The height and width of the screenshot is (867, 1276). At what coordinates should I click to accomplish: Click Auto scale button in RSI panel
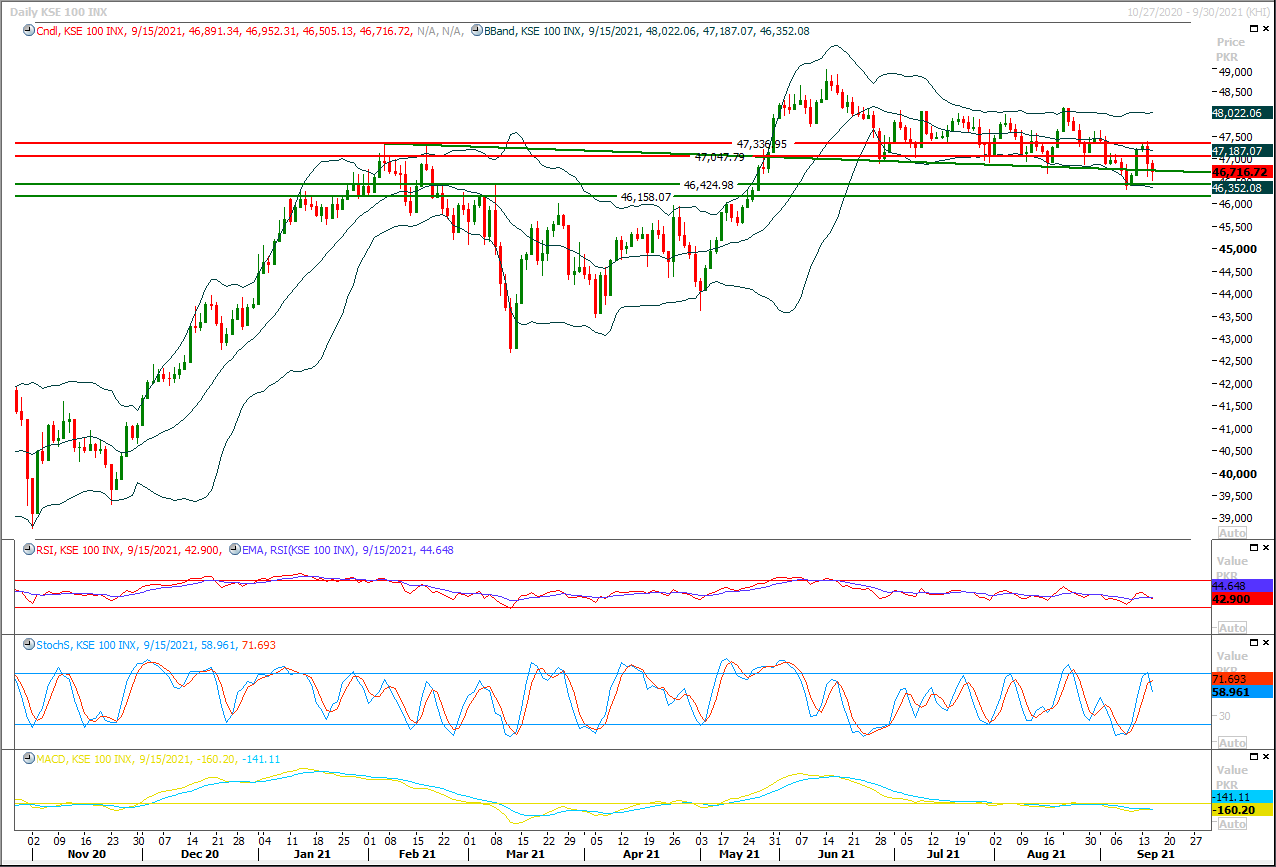[1233, 628]
